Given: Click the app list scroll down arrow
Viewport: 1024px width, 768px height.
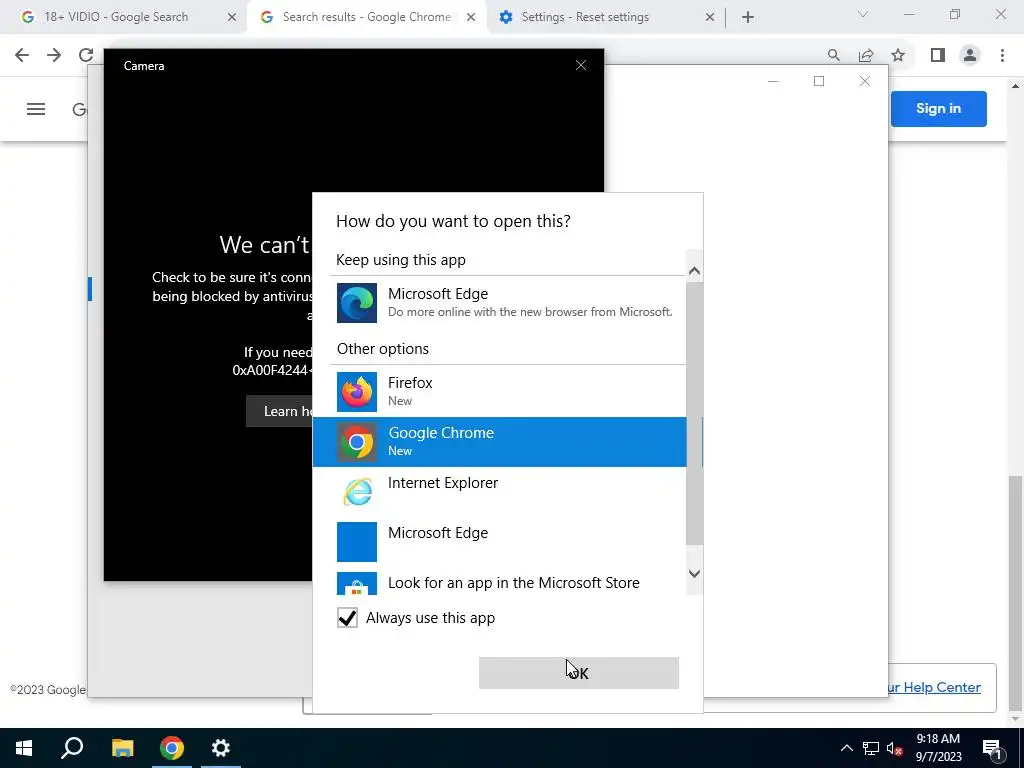Looking at the screenshot, I should 694,573.
